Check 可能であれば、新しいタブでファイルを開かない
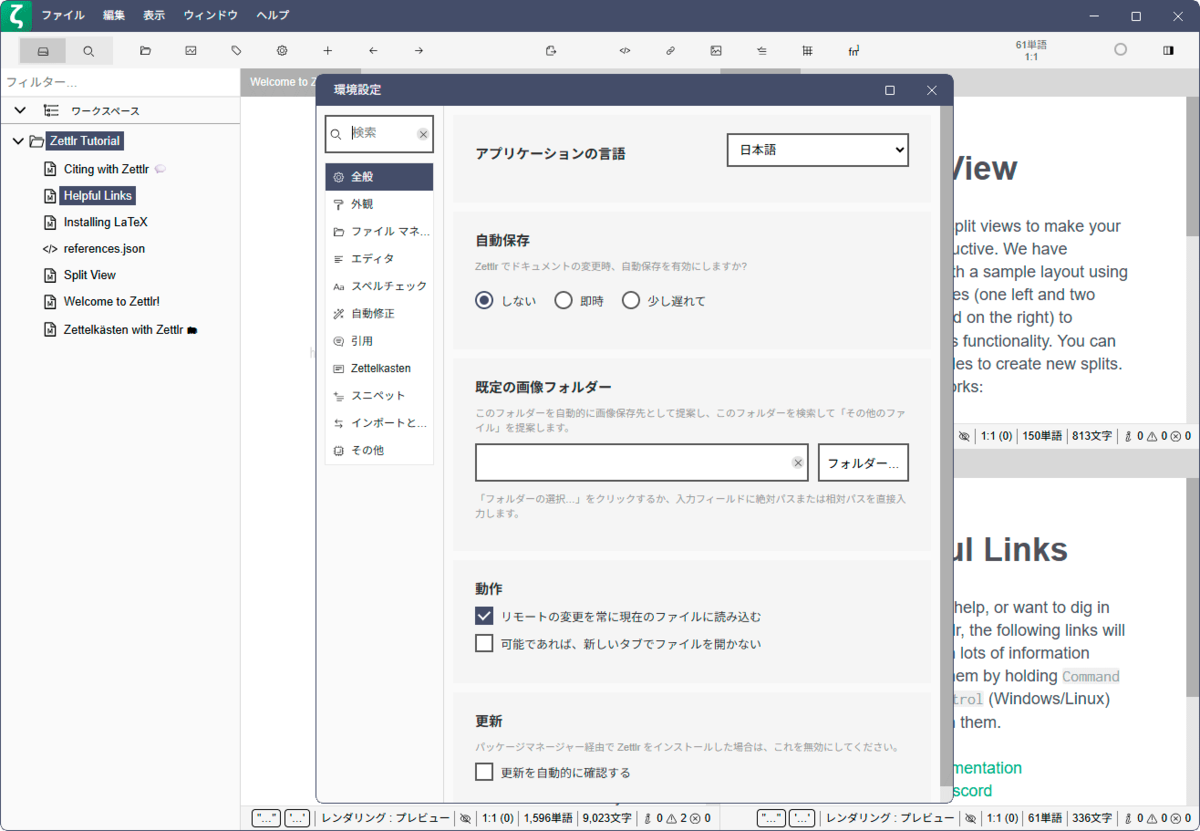 click(484, 643)
